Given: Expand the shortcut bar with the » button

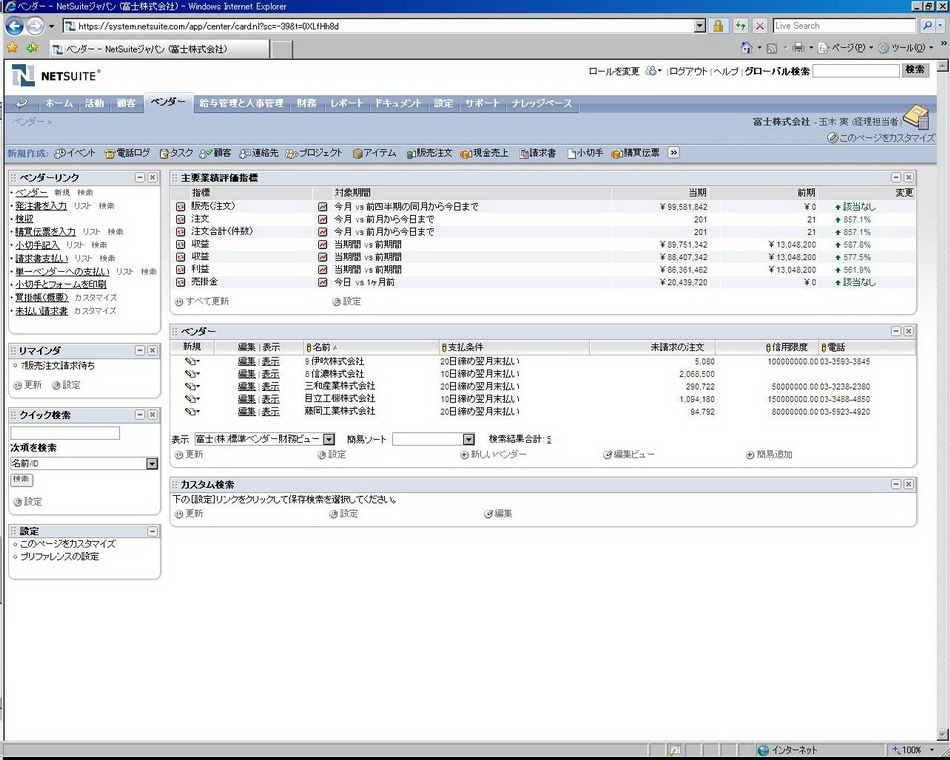Looking at the screenshot, I should (674, 153).
